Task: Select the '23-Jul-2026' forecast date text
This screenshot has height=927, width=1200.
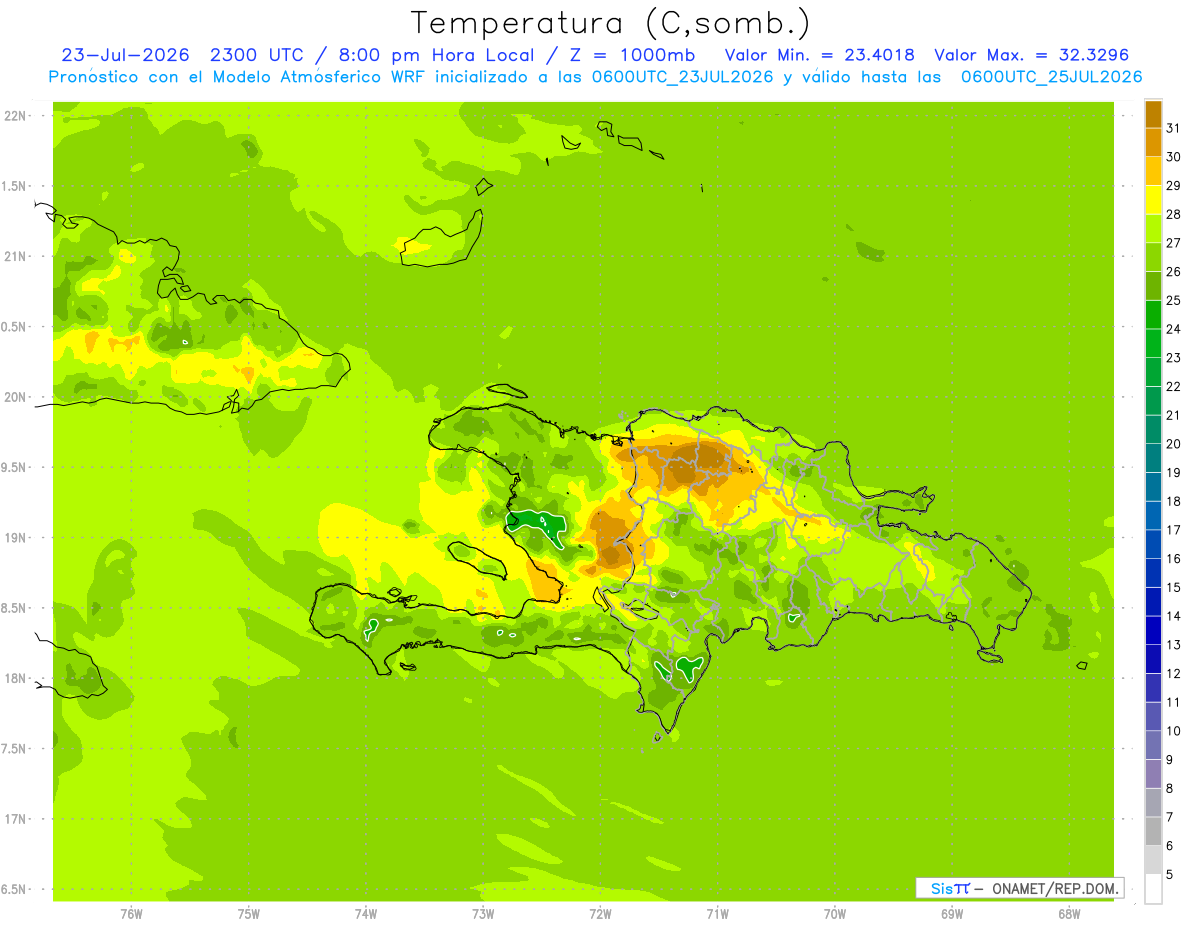Action: point(126,55)
